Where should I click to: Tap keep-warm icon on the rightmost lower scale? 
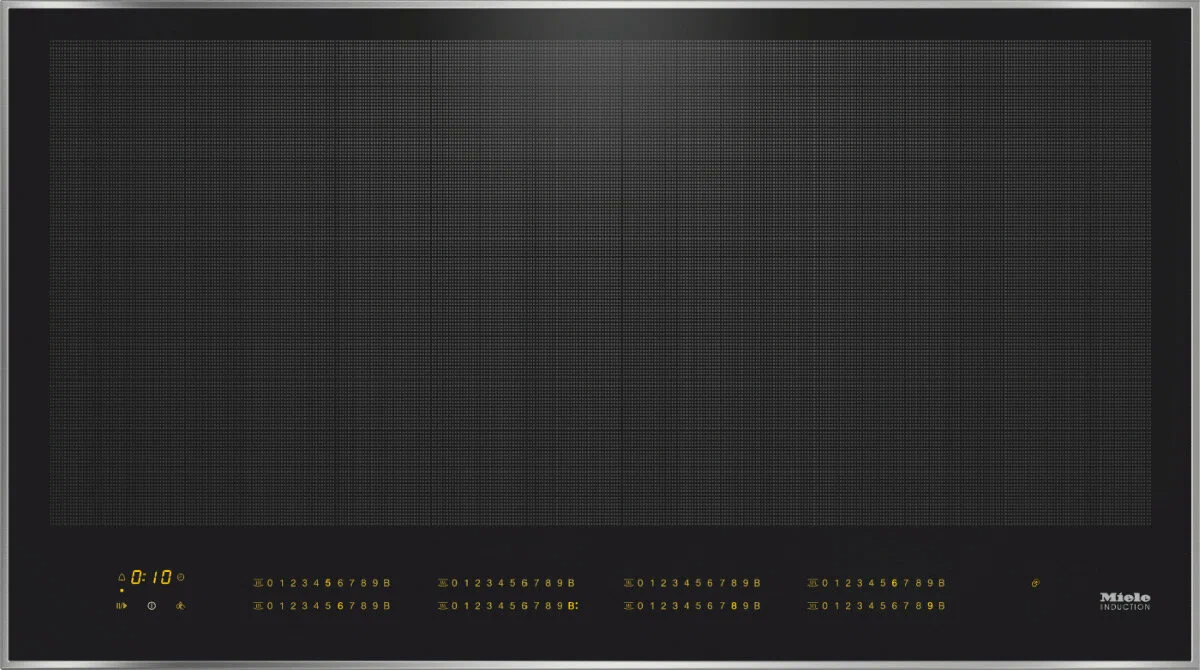point(813,606)
